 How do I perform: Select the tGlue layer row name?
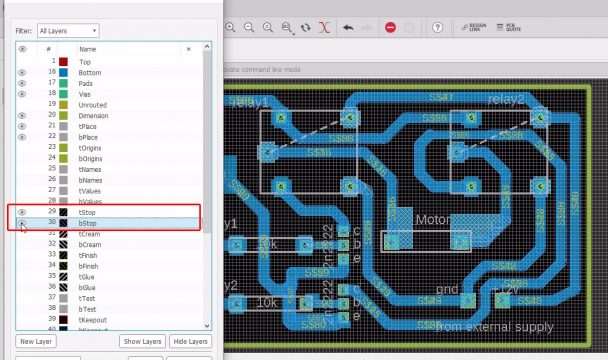click(86, 277)
